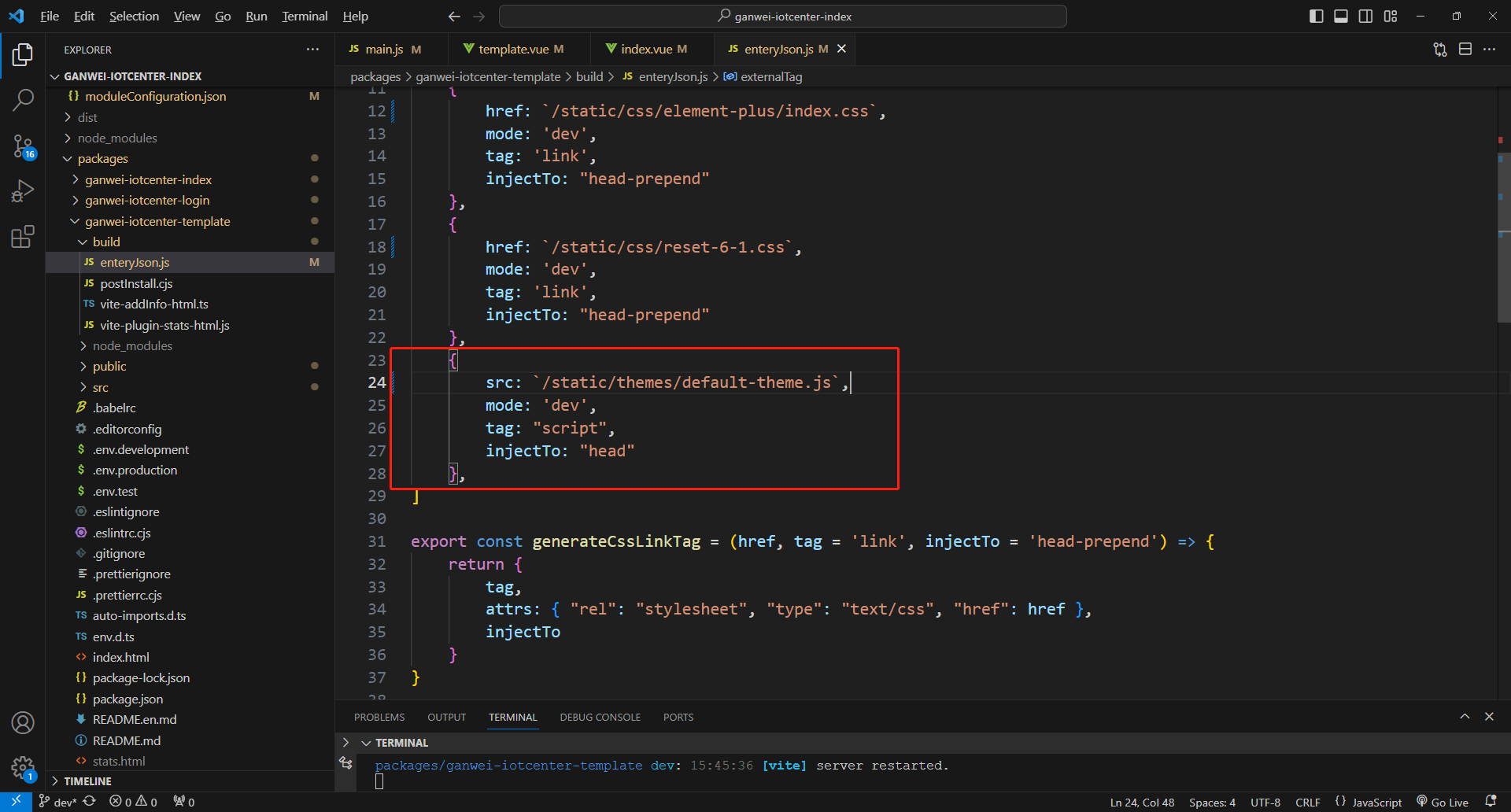Open the Search view in activity bar
Screen dimensions: 1511x812
23,100
